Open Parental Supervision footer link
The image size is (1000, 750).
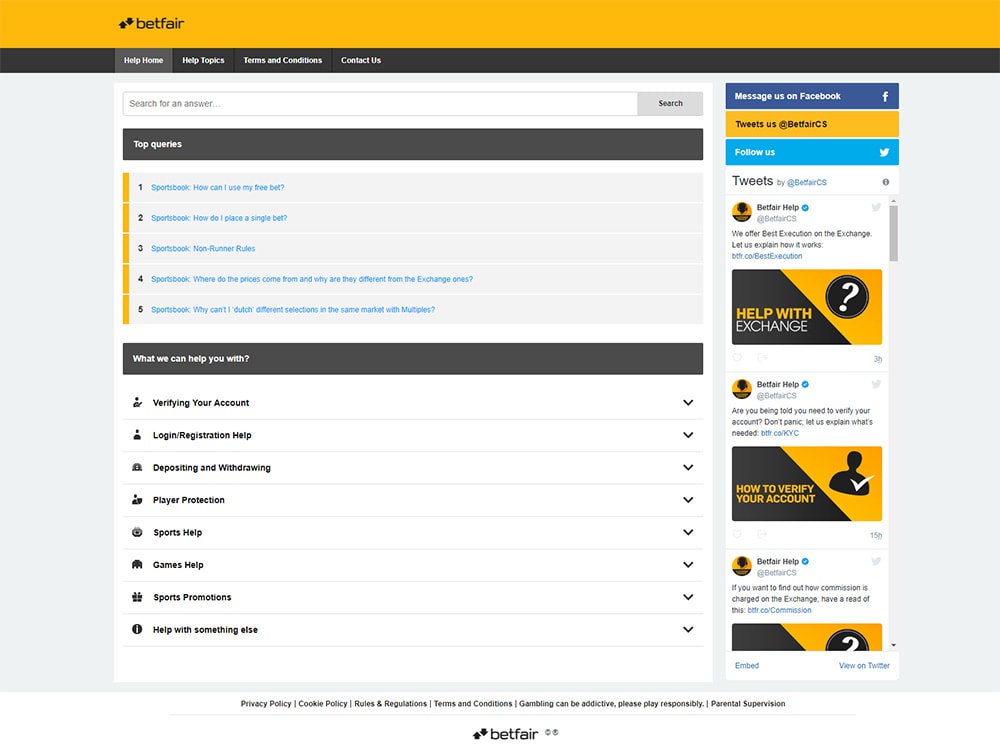[748, 704]
